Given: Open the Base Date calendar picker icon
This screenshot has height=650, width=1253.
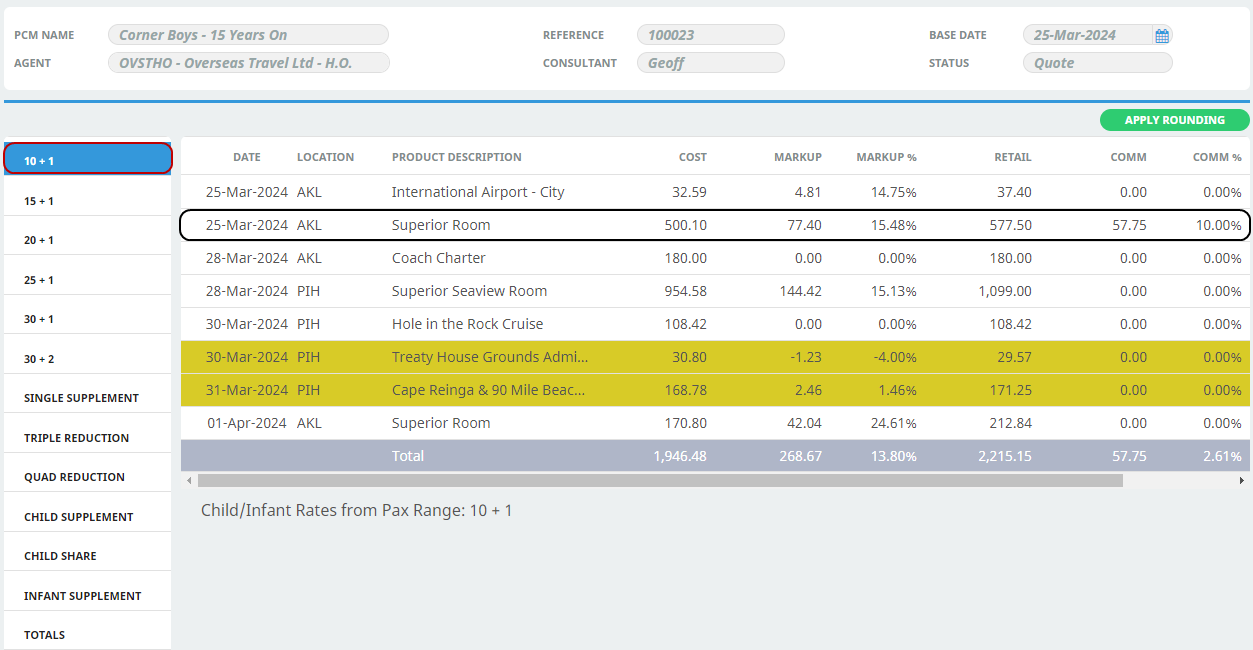Looking at the screenshot, I should coord(1161,36).
